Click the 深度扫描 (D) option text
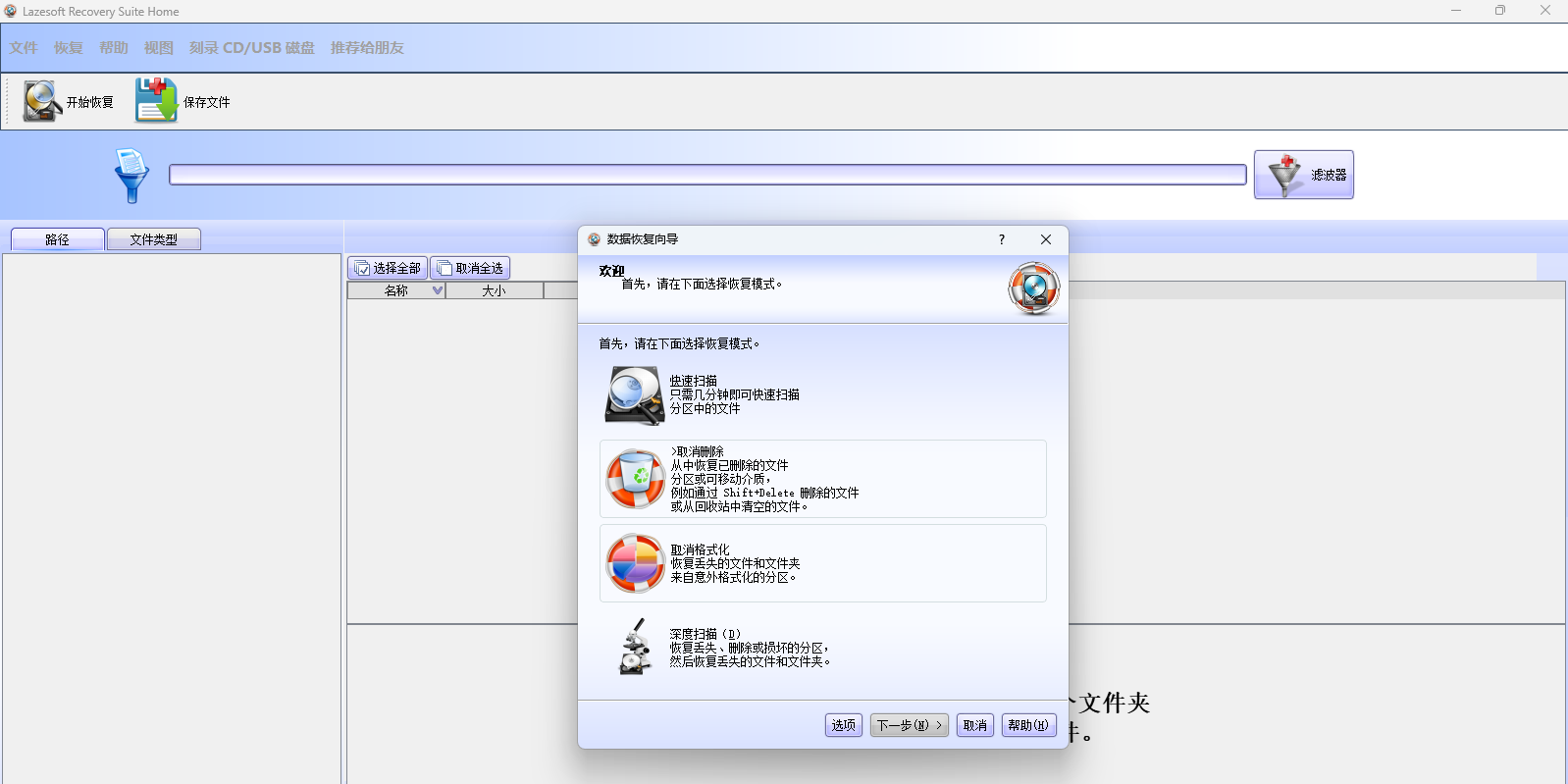Viewport: 1568px width, 784px height. click(751, 648)
